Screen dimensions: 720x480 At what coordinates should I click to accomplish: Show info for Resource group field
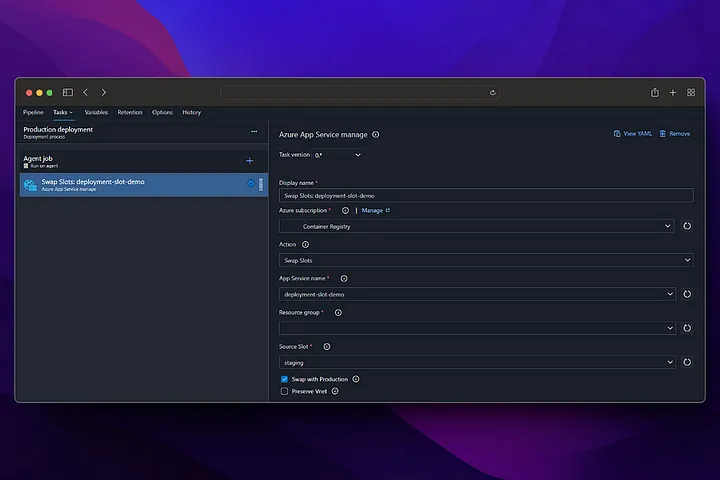[338, 312]
